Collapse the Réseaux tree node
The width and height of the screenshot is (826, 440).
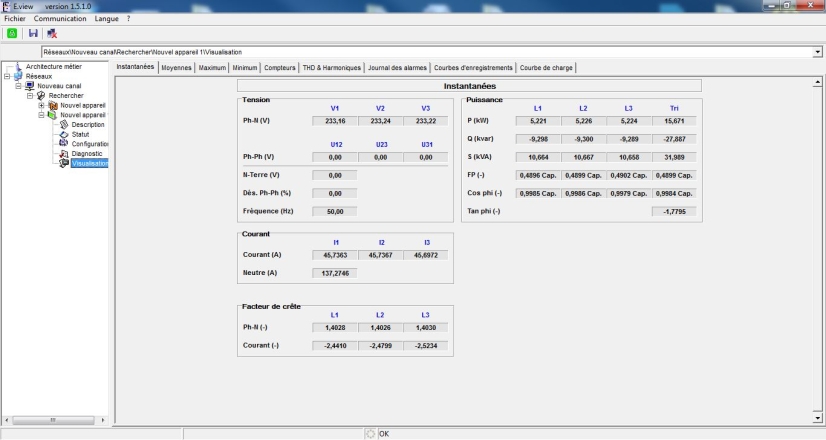[x=7, y=76]
